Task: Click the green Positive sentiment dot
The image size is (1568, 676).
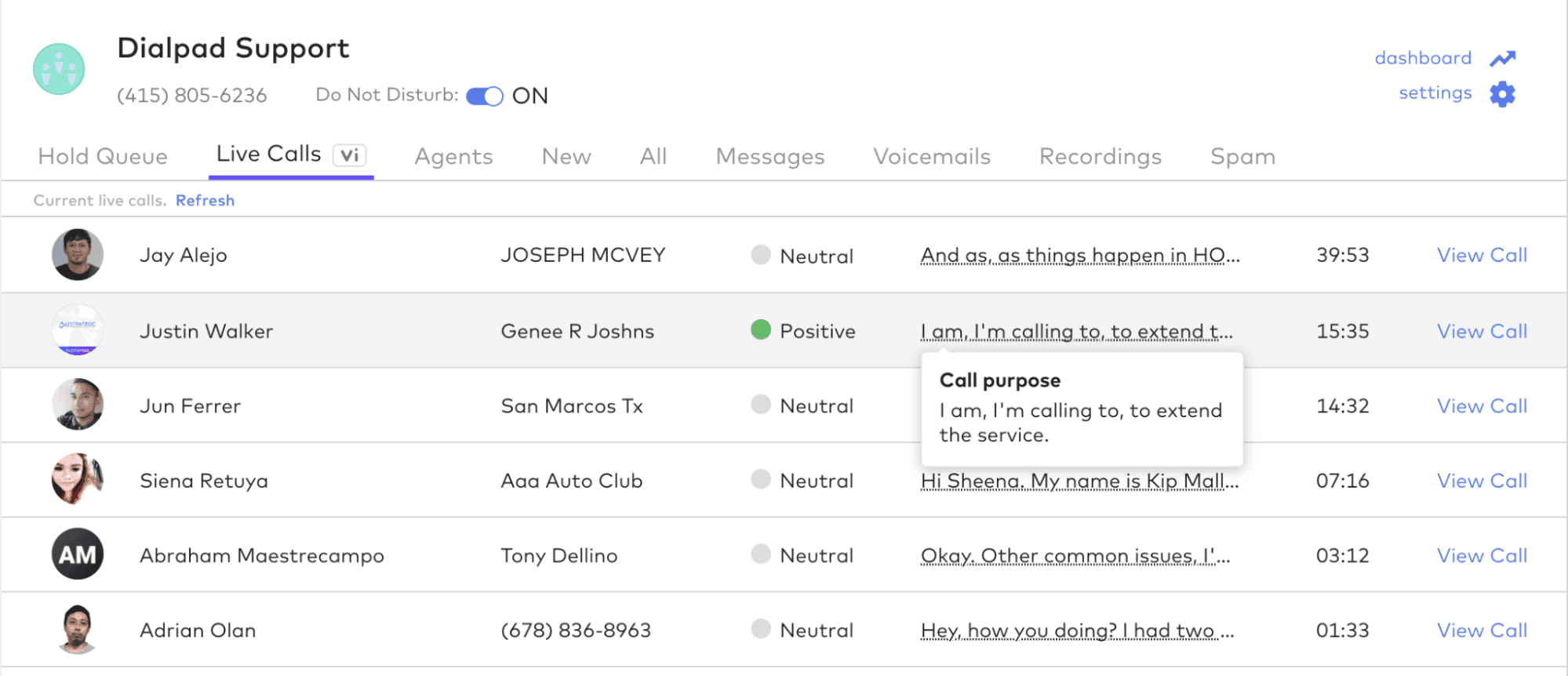Action: coord(760,330)
